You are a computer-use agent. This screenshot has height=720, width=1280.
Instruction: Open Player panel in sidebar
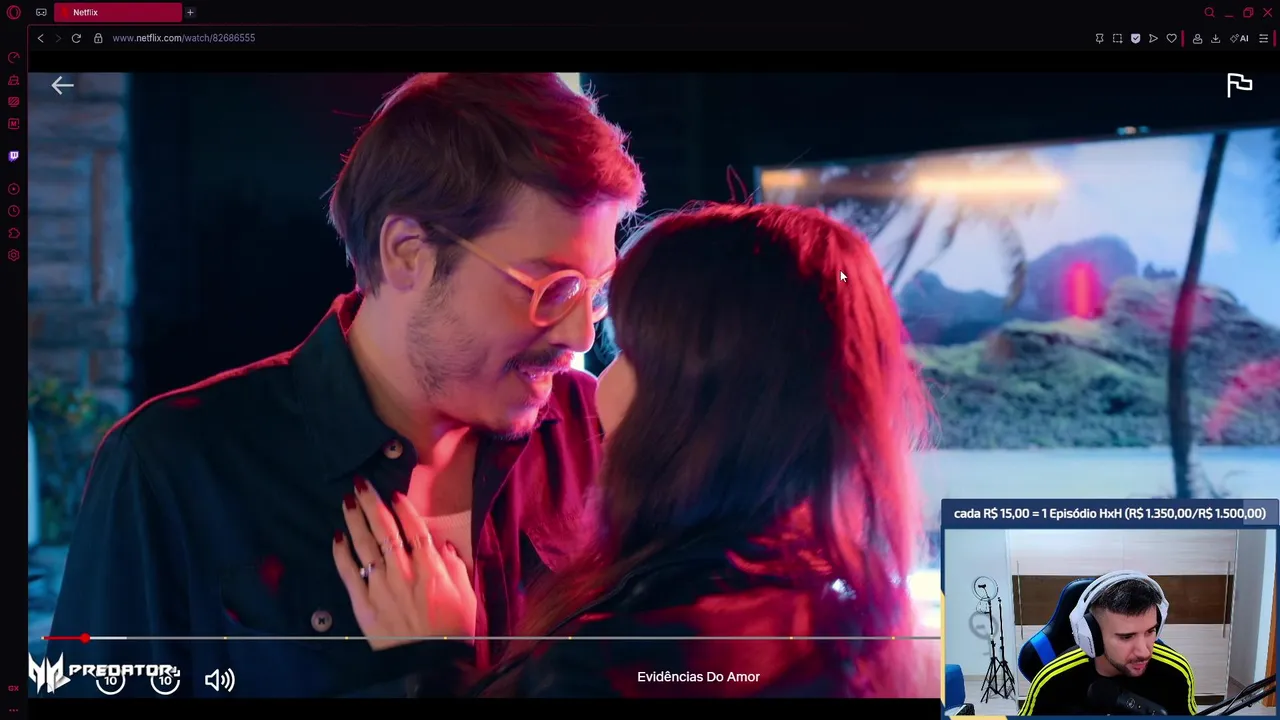(13, 189)
